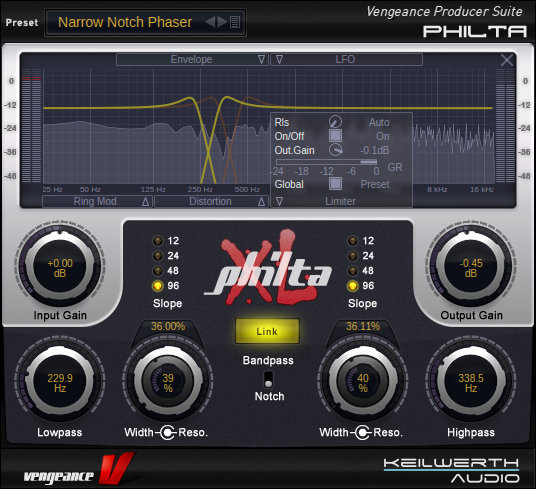Viewport: 536px width, 489px height.
Task: Click the Input Gain knob
Action: point(60,266)
